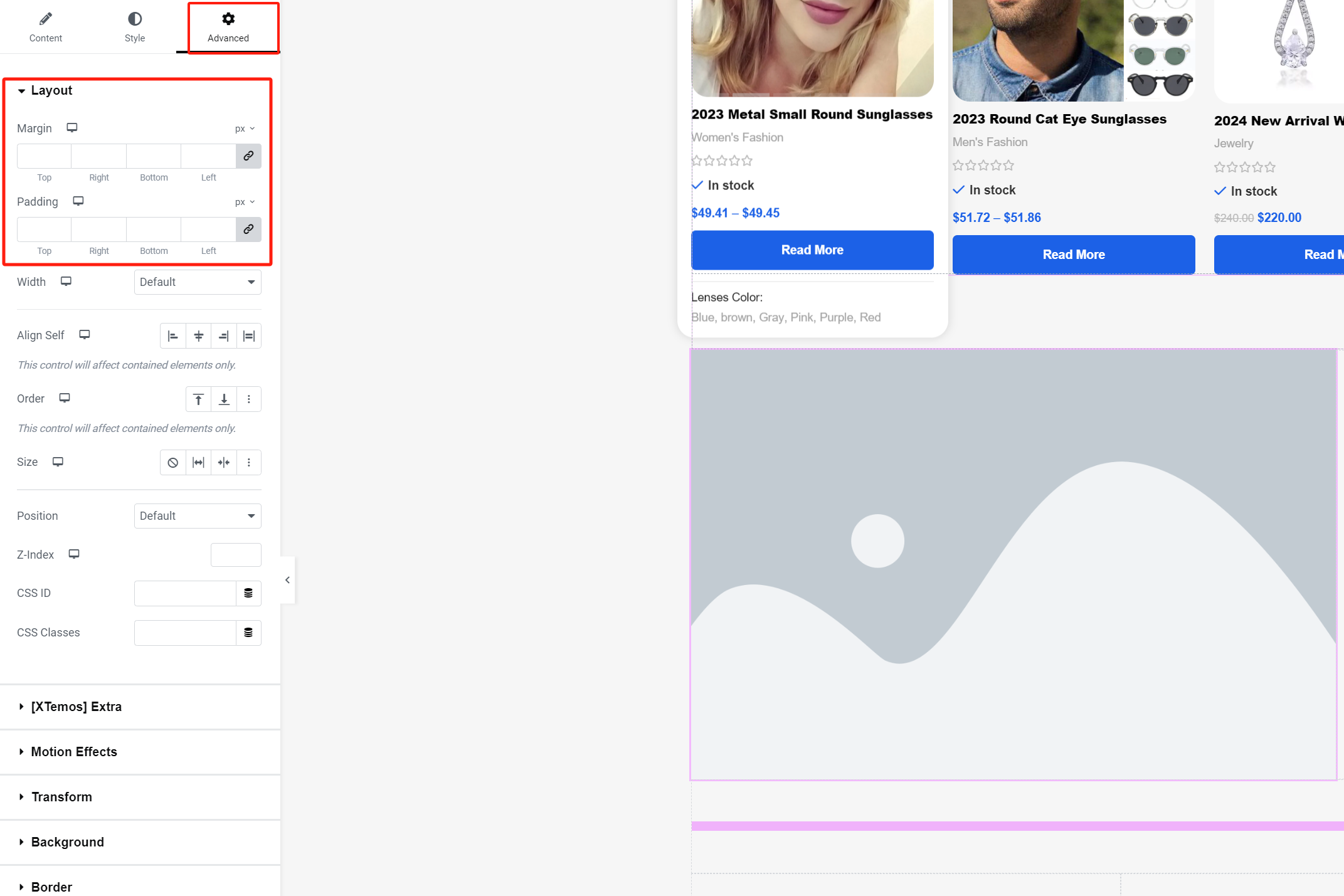
Task: Set Order to start icon
Action: (198, 399)
